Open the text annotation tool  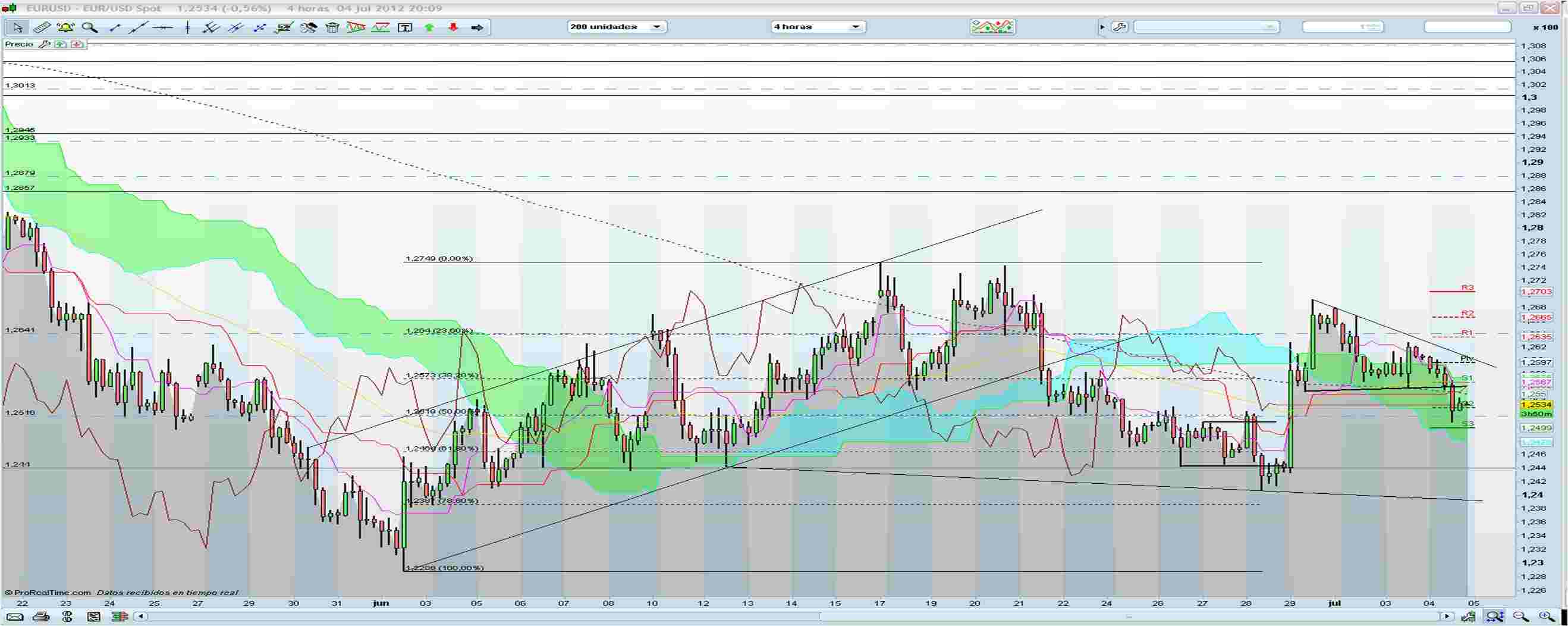404,27
